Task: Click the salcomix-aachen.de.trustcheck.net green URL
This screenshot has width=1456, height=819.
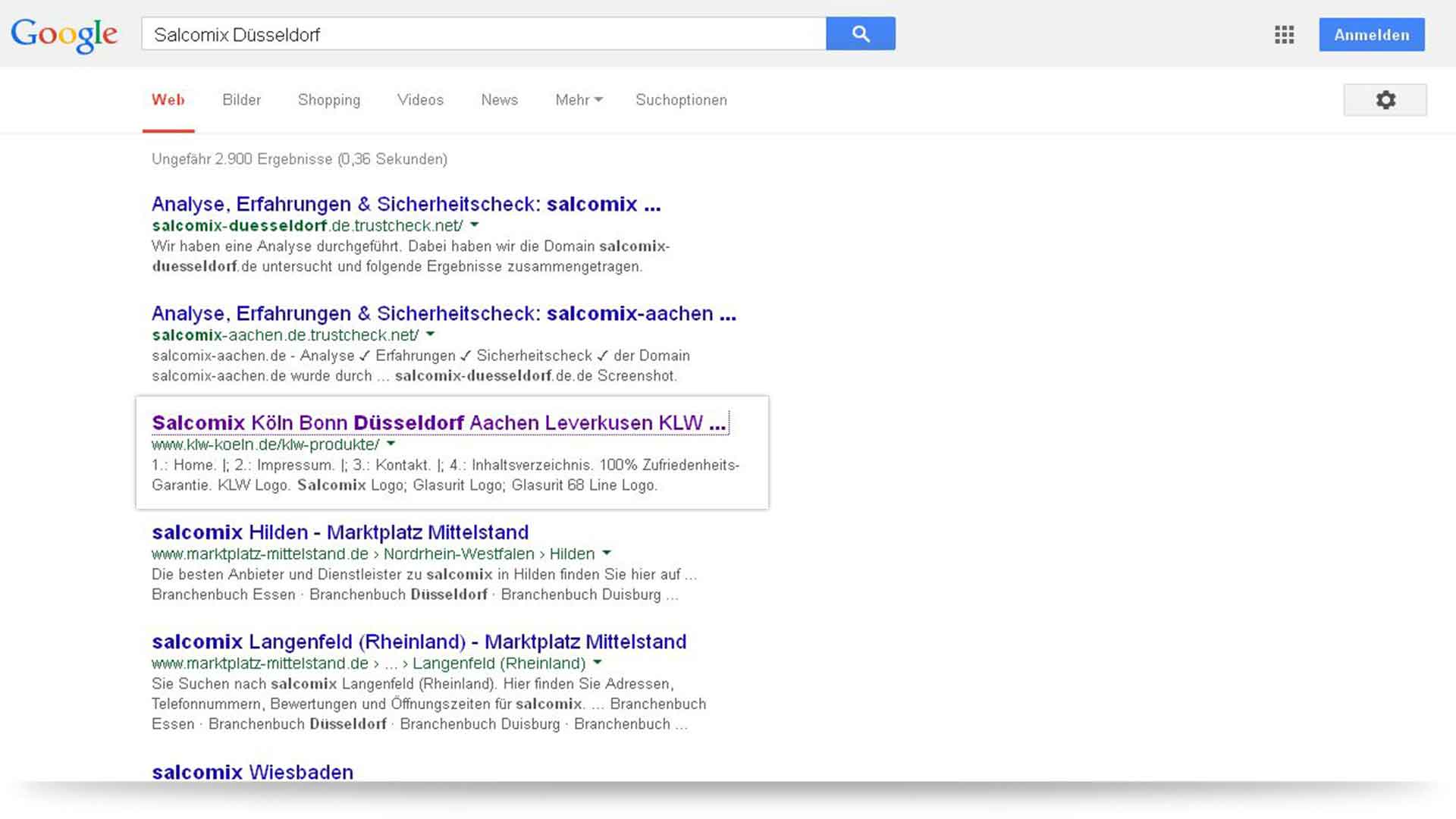Action: tap(285, 335)
